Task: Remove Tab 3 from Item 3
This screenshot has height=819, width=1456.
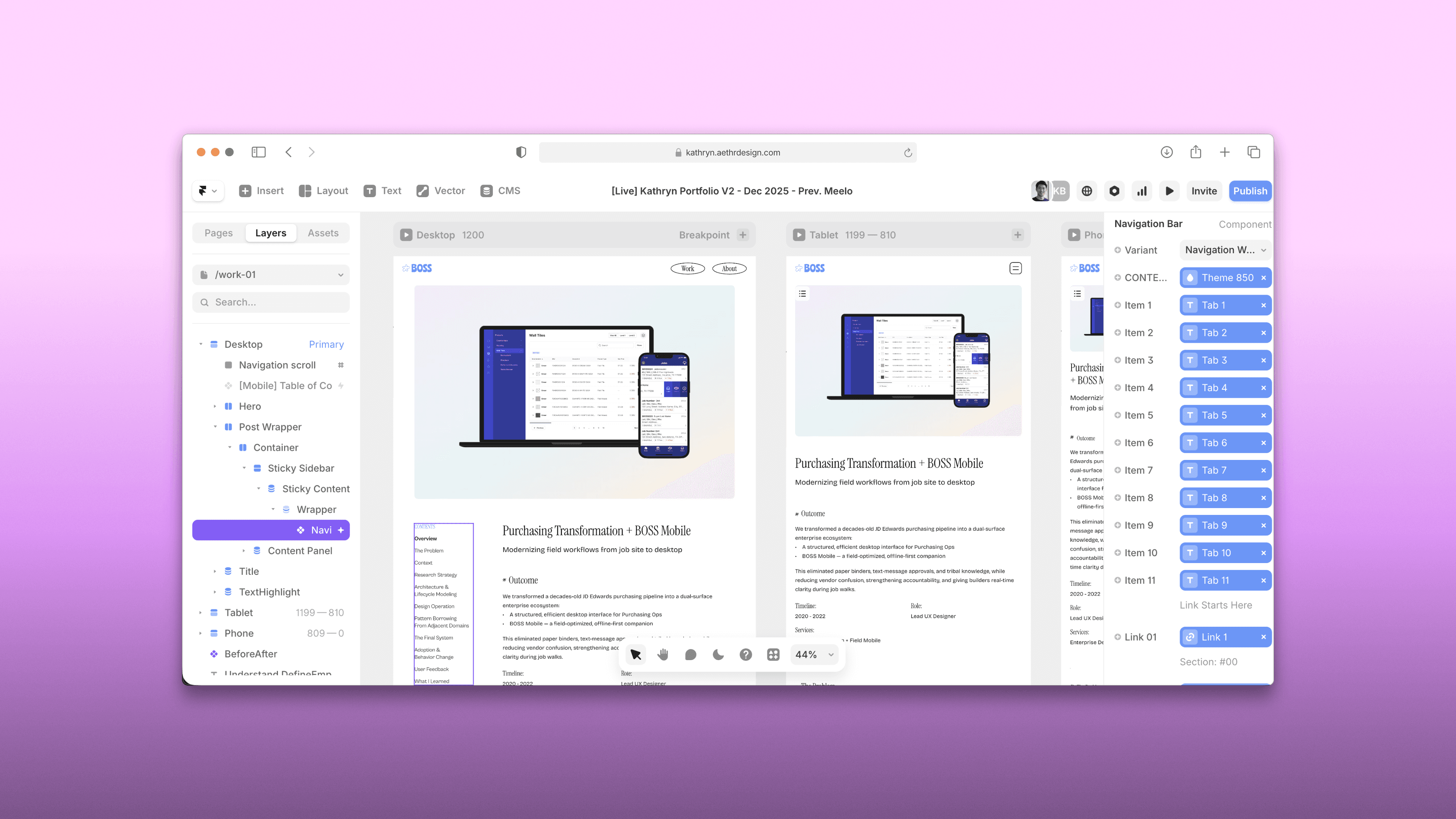Action: pyautogui.click(x=1263, y=360)
